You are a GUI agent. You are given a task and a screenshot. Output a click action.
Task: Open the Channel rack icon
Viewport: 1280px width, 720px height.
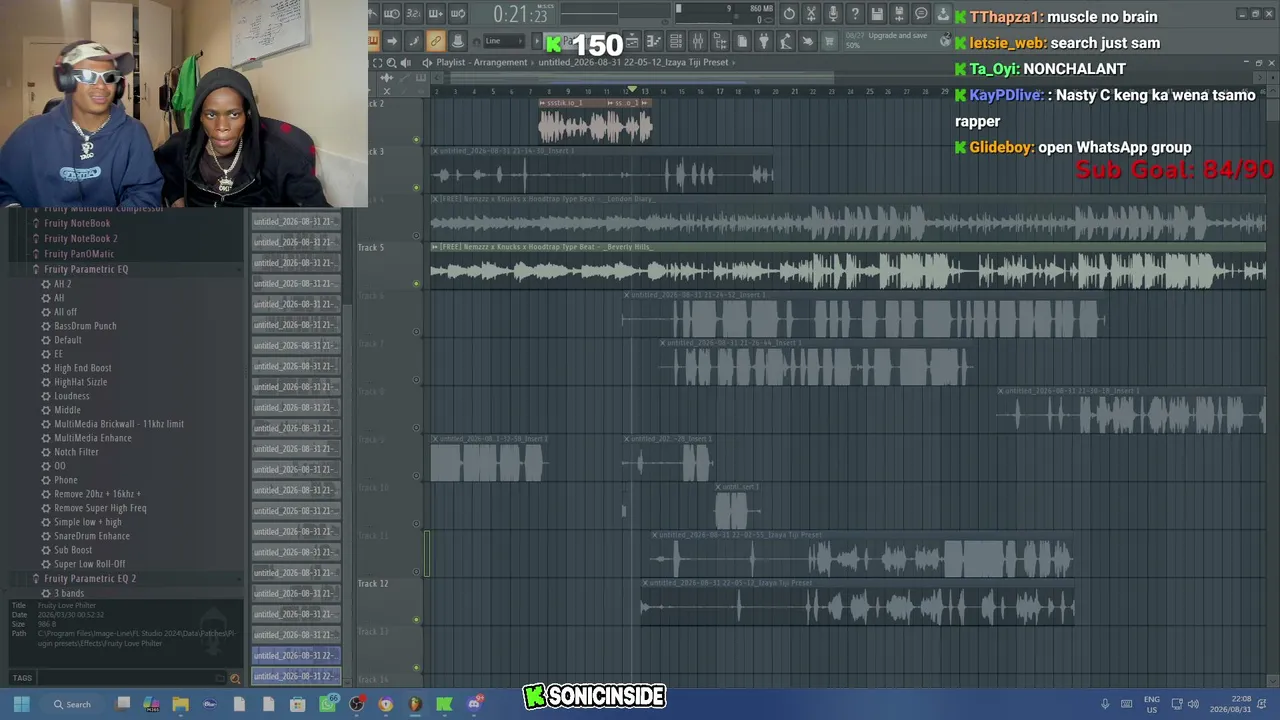pos(676,41)
